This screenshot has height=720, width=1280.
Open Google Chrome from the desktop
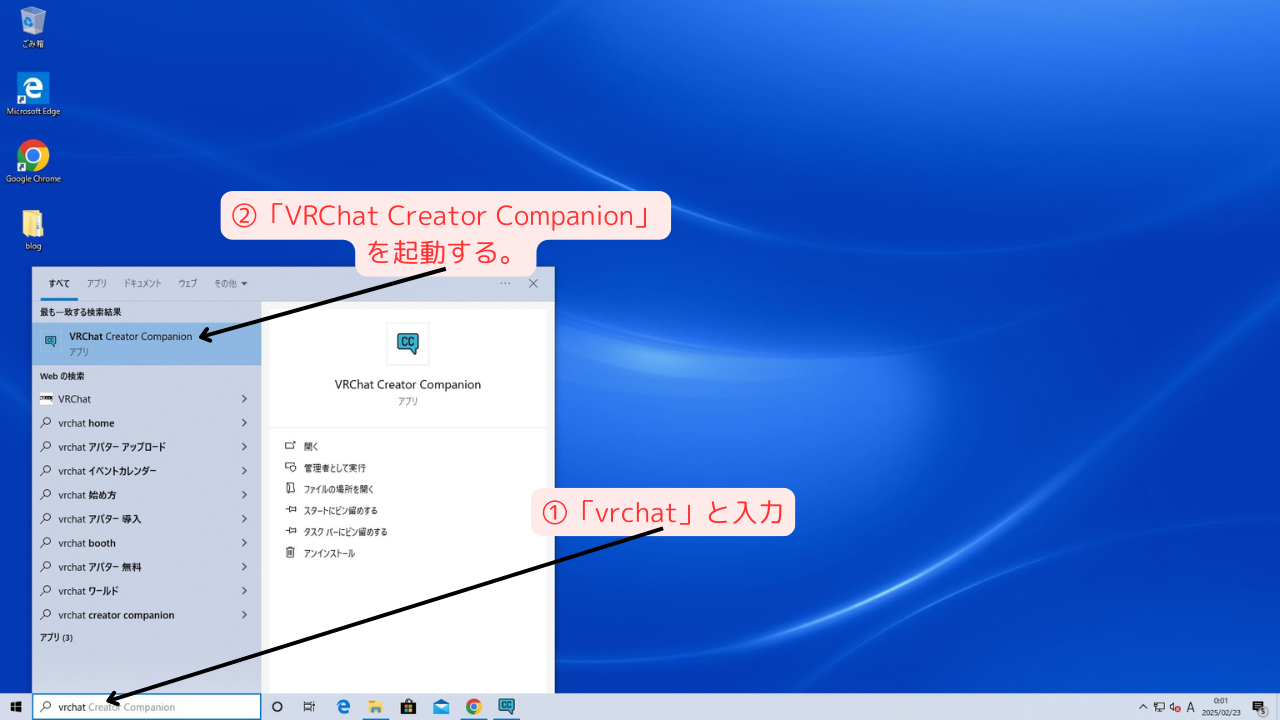click(x=33, y=158)
